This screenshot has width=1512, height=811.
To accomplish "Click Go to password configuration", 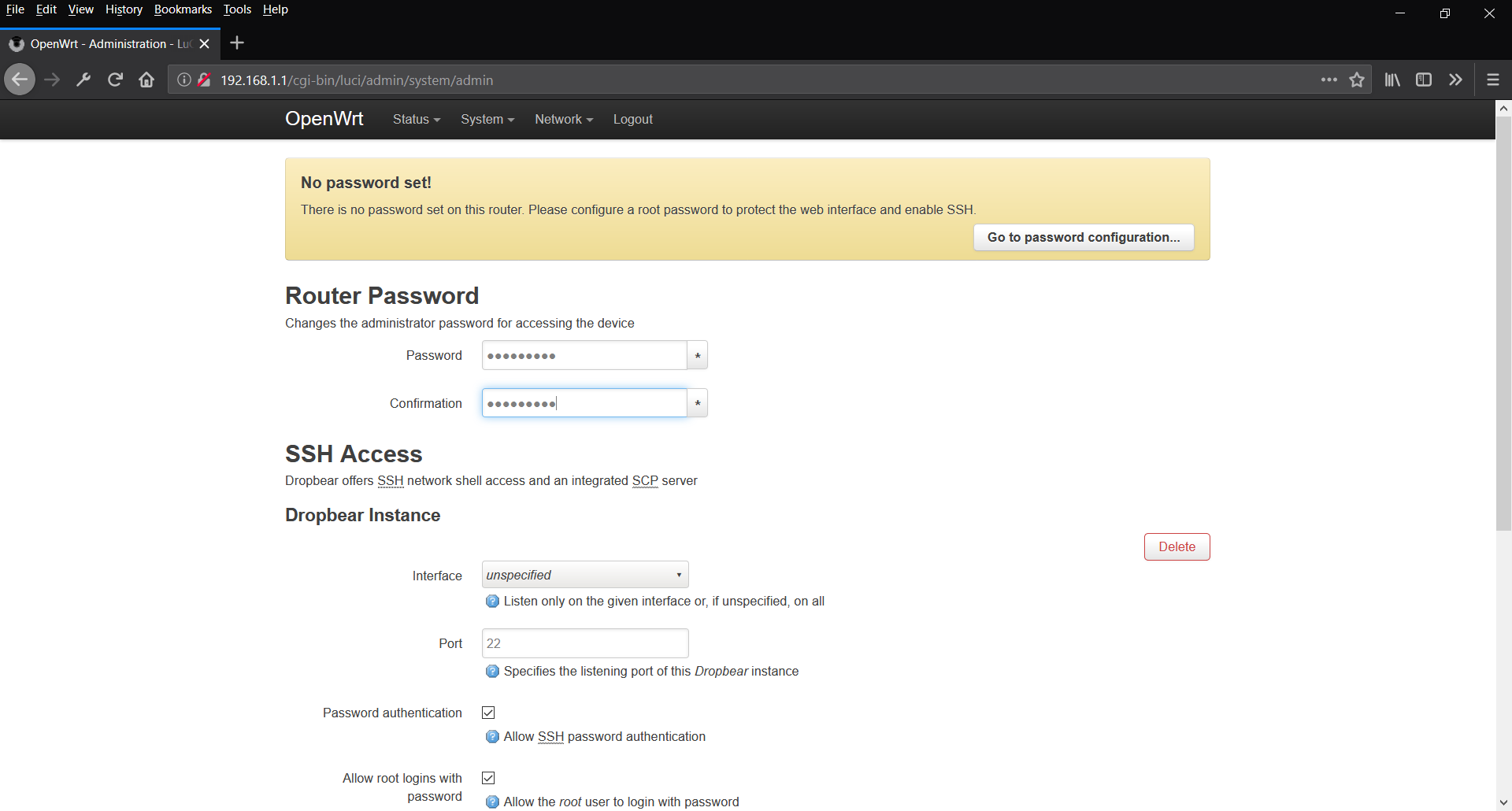I will point(1084,237).
